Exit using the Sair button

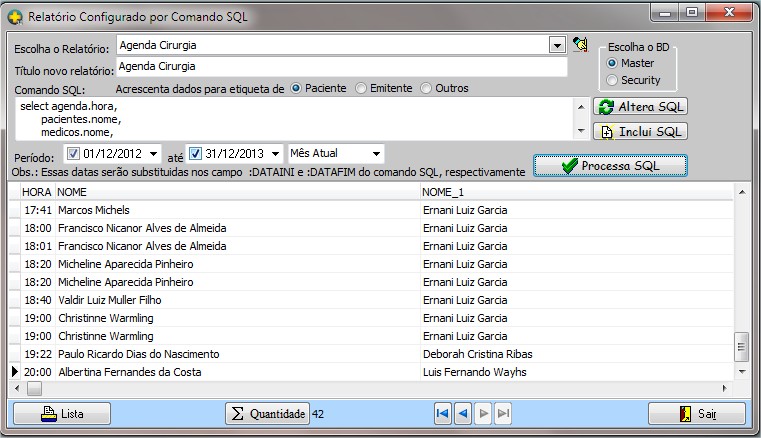697,413
